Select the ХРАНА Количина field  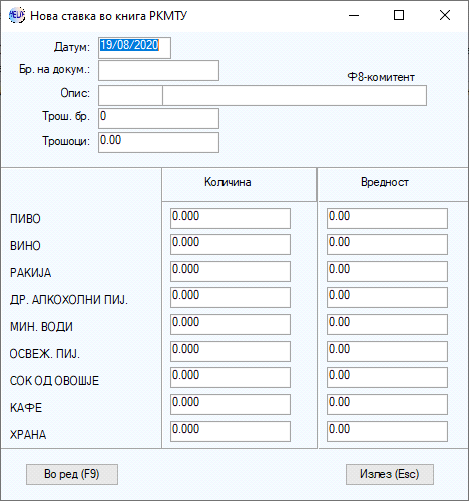point(230,431)
